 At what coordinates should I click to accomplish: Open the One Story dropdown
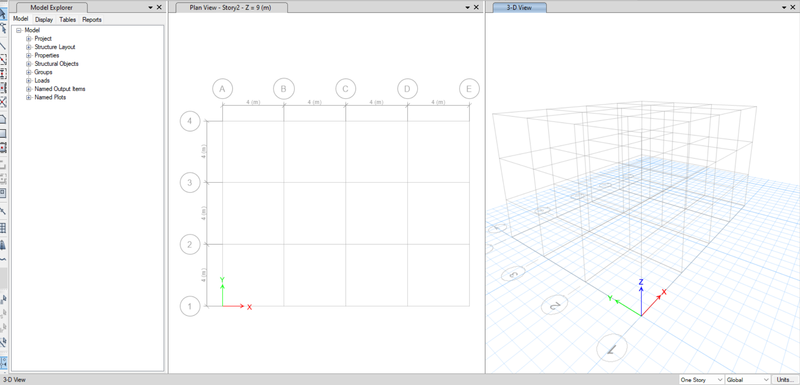(702, 380)
